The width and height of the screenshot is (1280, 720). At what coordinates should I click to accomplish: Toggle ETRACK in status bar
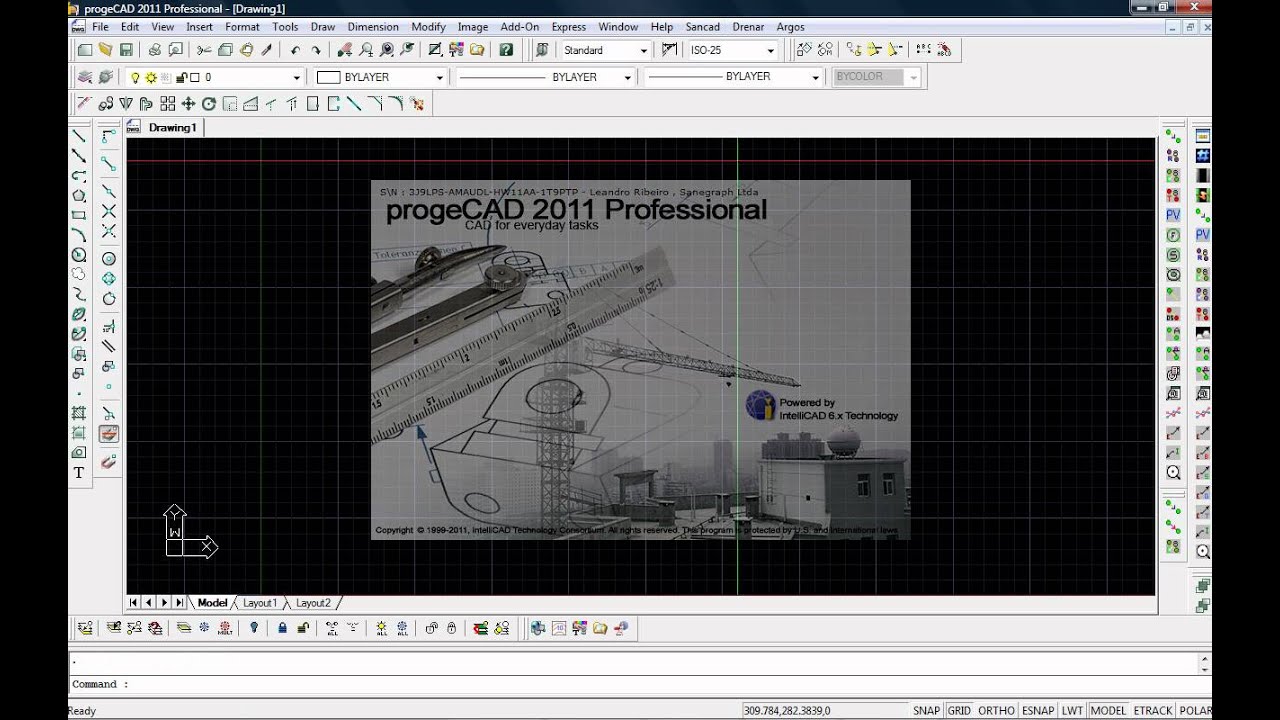tap(1153, 711)
